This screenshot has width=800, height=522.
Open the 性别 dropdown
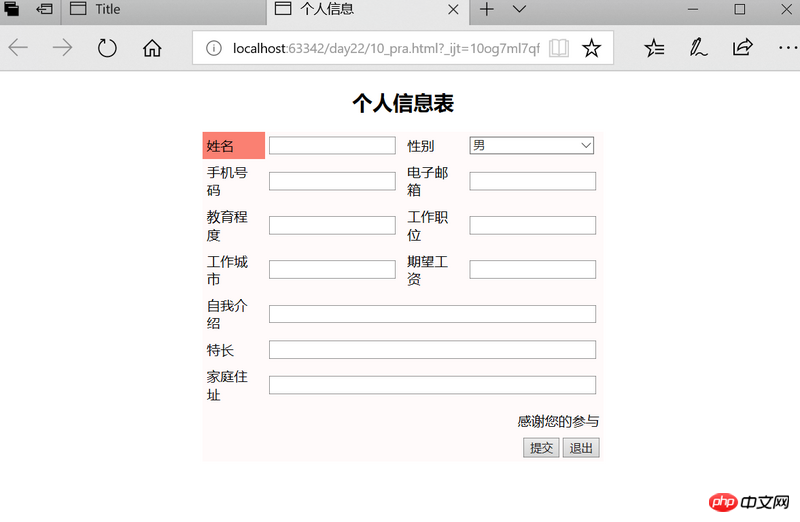532,145
